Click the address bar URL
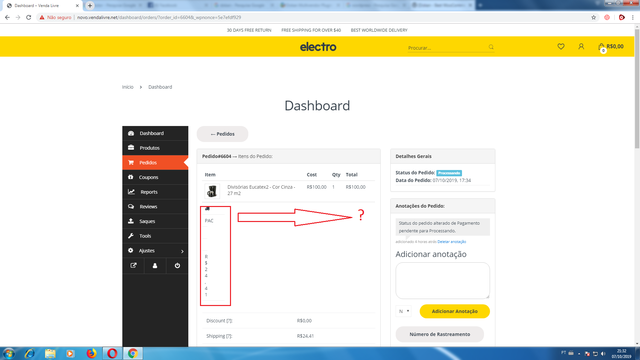This screenshot has width=640, height=360. [x=159, y=18]
